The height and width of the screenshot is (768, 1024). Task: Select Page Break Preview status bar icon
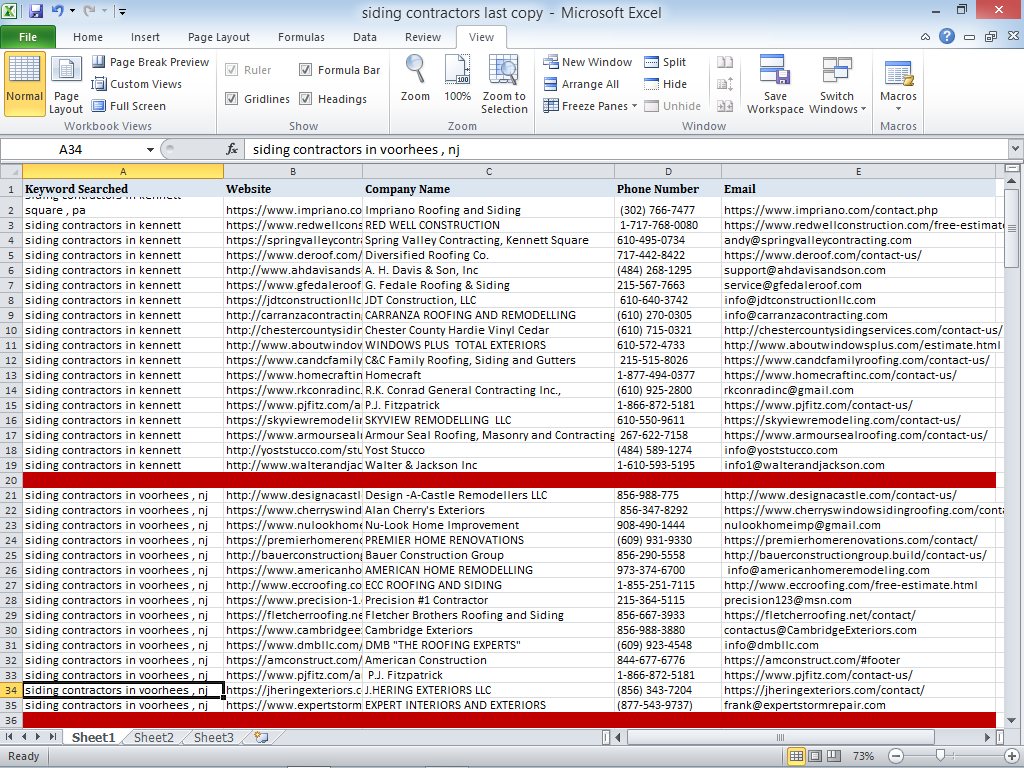(834, 756)
